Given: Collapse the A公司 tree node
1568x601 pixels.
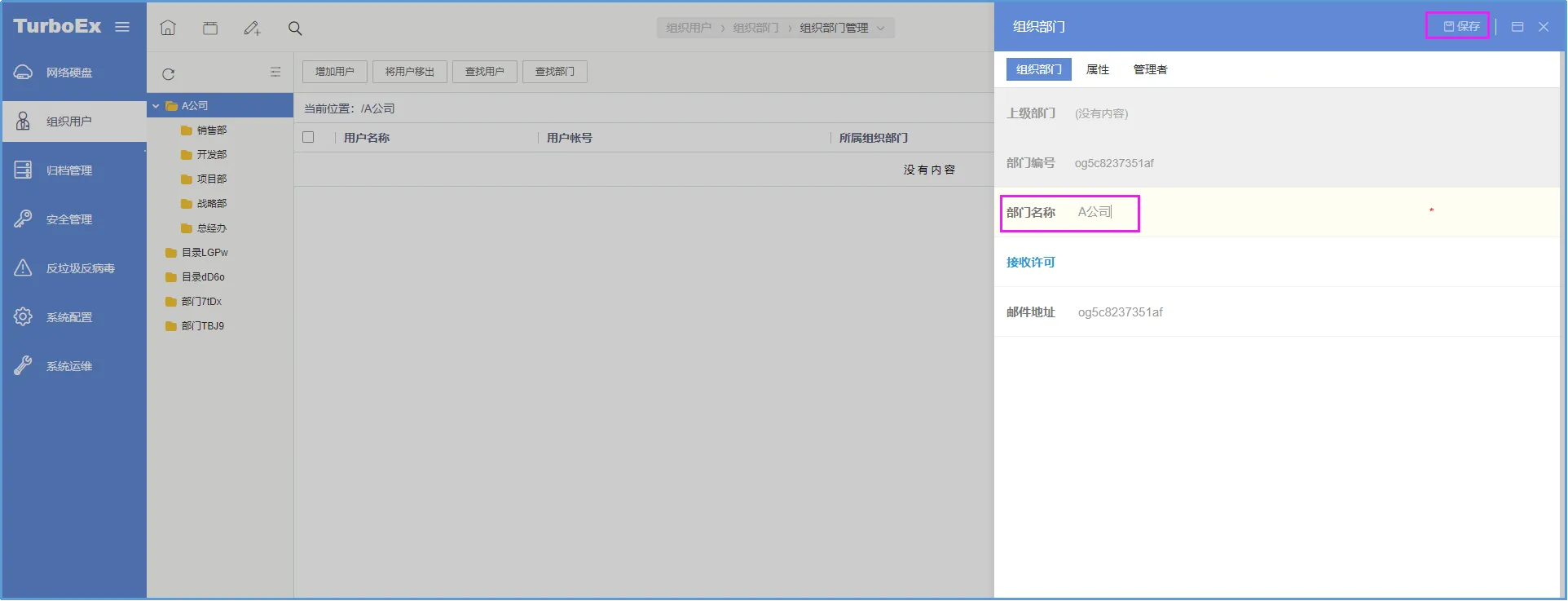Looking at the screenshot, I should coord(156,106).
